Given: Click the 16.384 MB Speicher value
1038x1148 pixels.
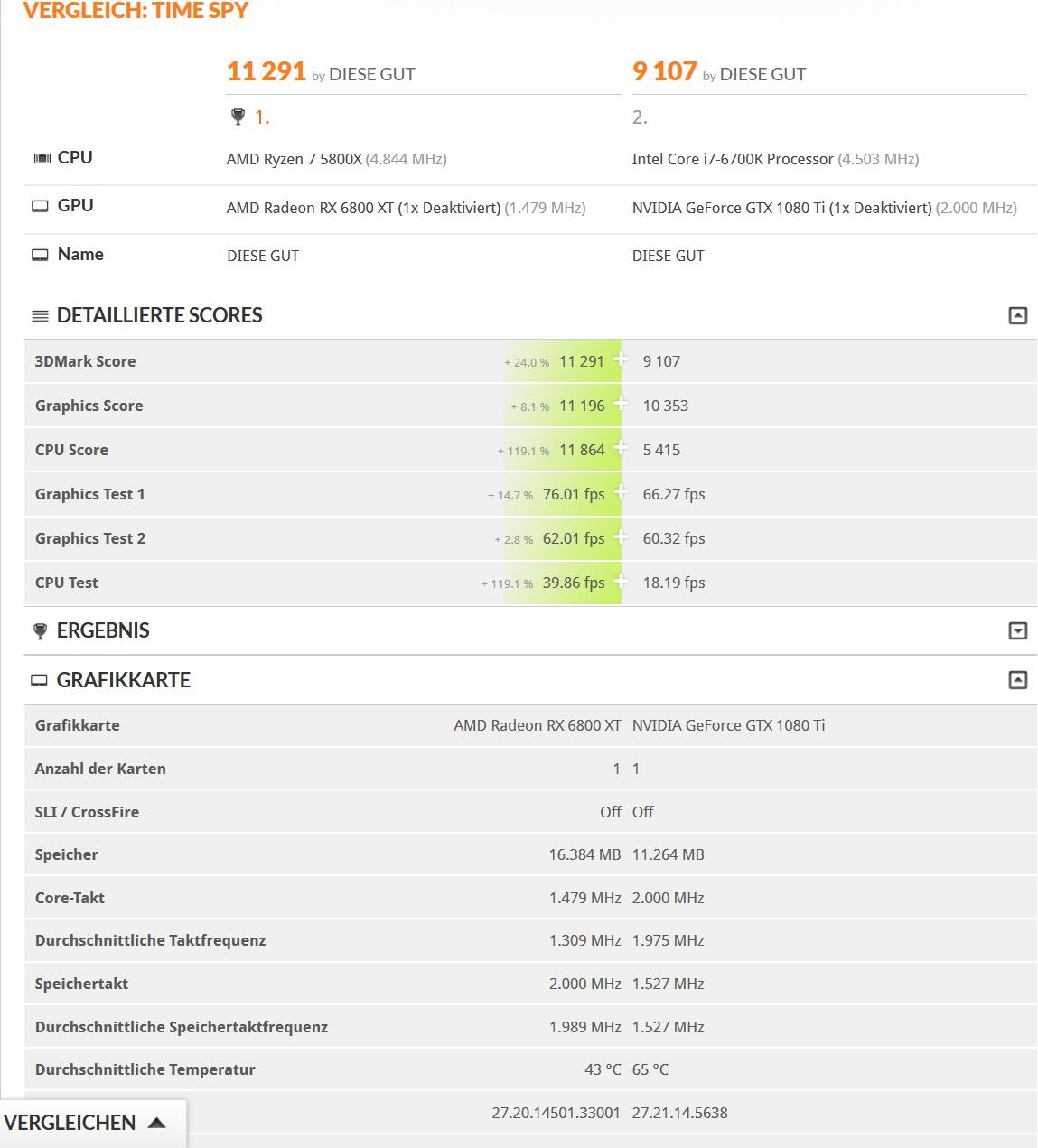Looking at the screenshot, I should coord(584,854).
